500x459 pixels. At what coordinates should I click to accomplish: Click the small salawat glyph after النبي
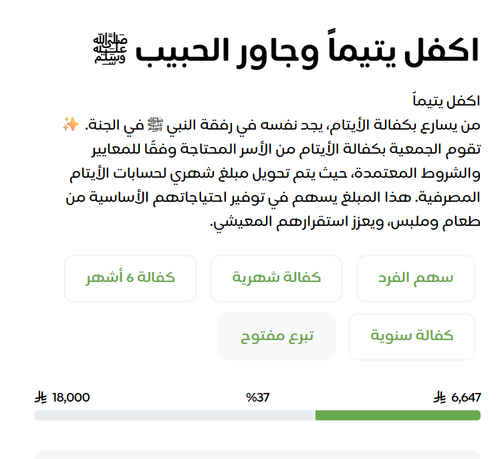click(x=155, y=124)
